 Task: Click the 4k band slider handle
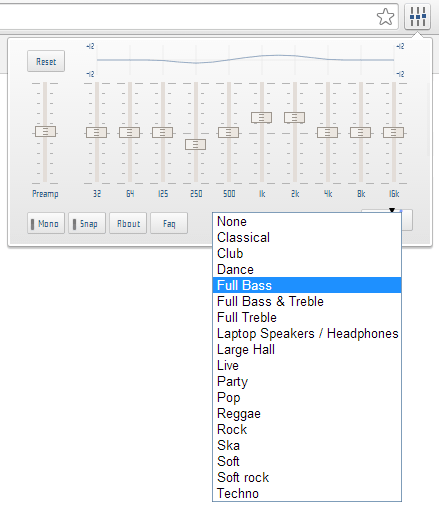[x=328, y=132]
